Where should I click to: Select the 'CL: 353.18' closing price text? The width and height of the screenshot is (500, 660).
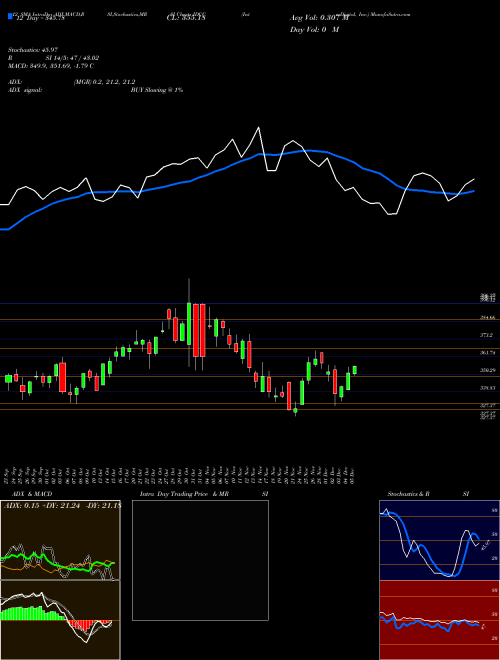click(x=184, y=18)
